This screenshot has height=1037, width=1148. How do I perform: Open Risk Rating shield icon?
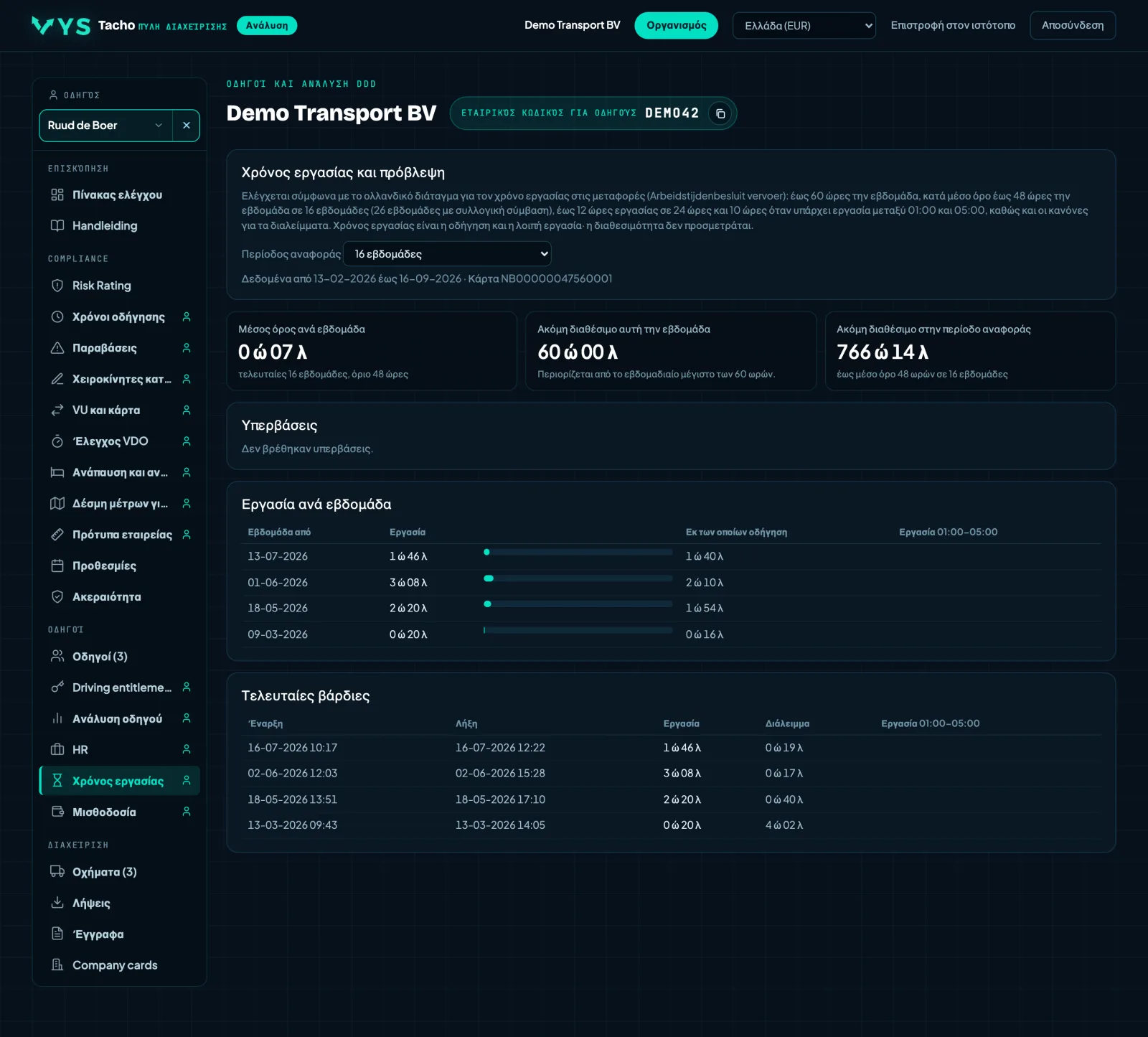57,286
